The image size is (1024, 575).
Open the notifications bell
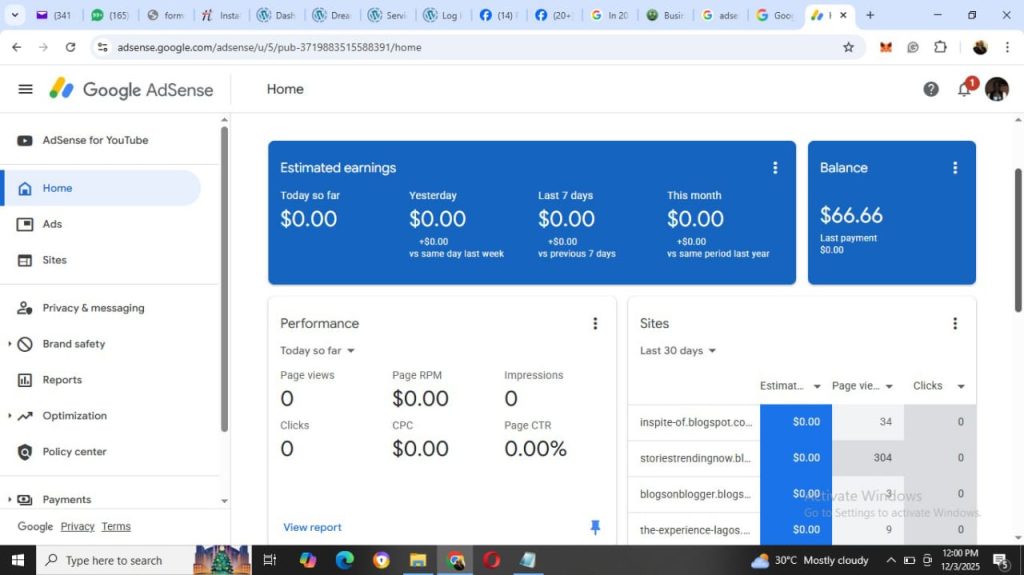(964, 89)
